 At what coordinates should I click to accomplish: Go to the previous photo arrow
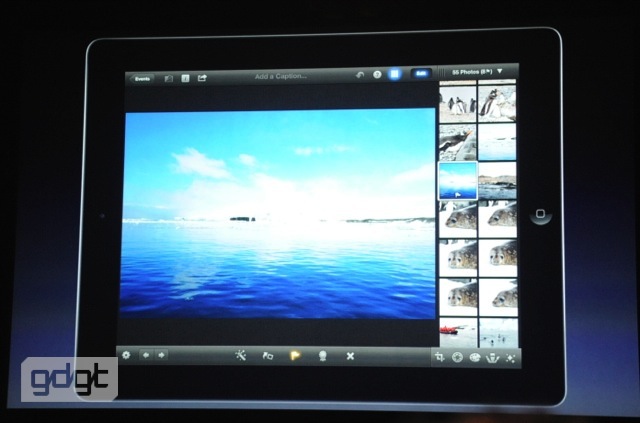pos(147,355)
